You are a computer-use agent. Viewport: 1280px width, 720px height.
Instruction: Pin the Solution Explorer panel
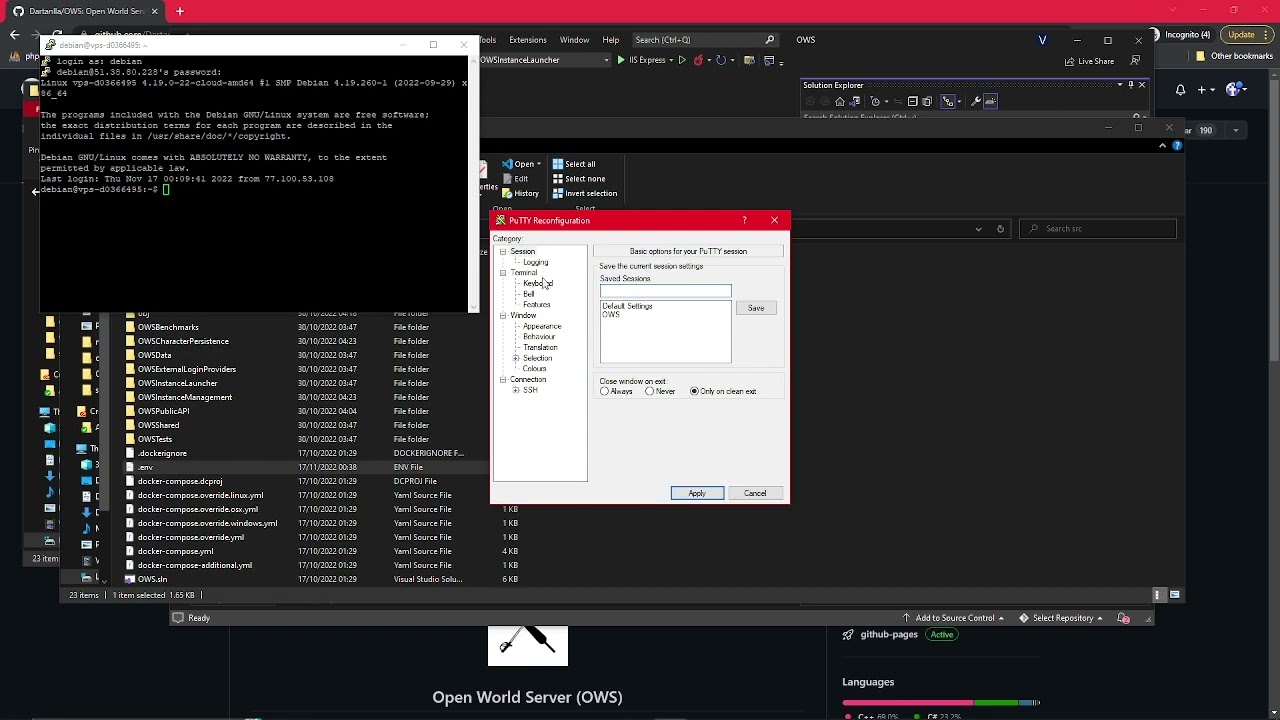[1130, 85]
